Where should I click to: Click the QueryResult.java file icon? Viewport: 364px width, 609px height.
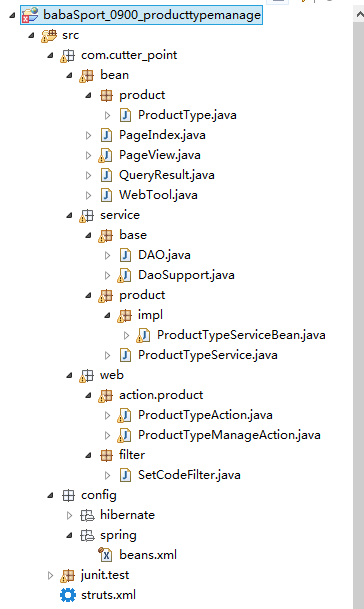click(106, 175)
